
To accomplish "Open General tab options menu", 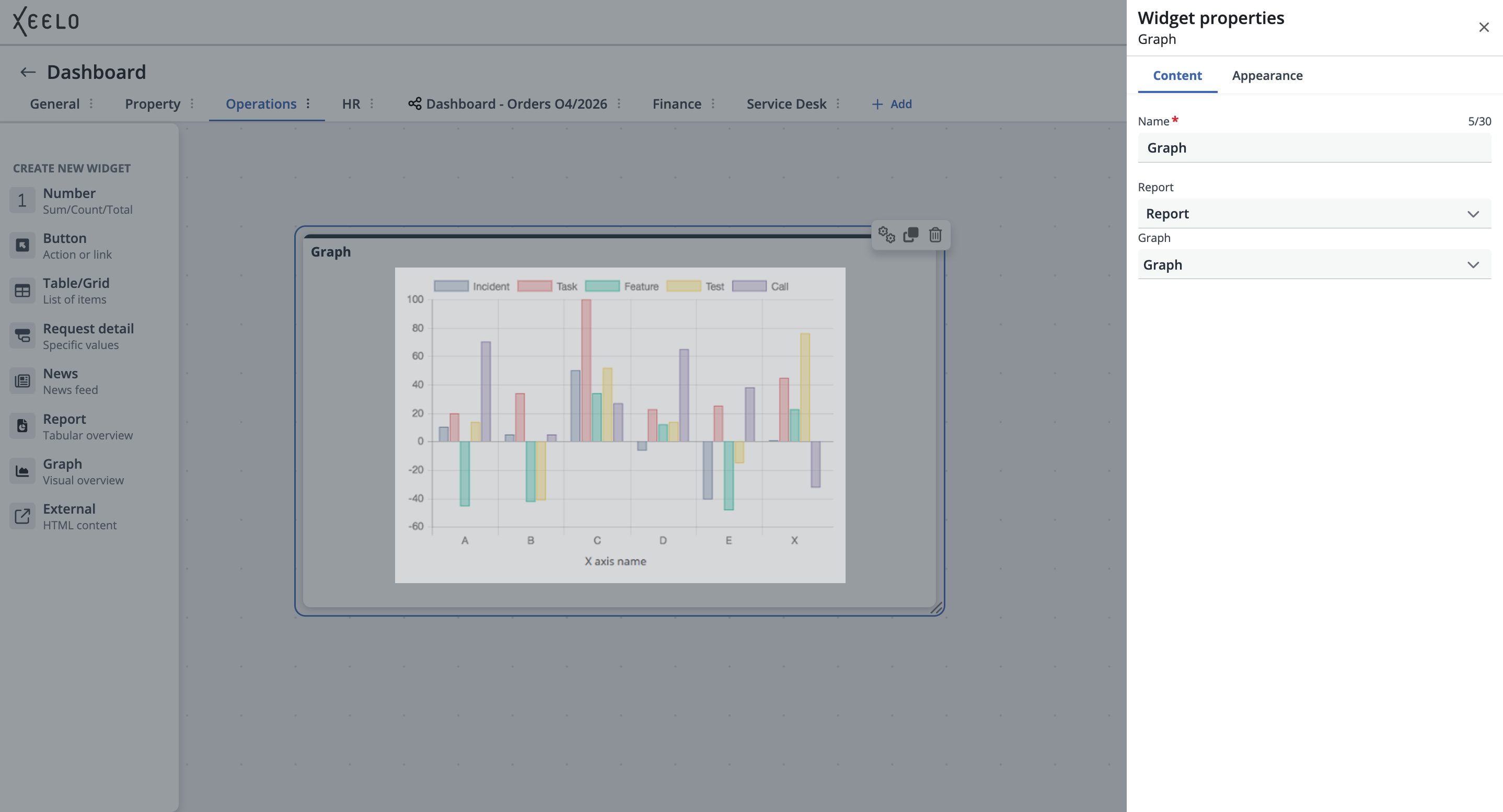I will coord(91,104).
